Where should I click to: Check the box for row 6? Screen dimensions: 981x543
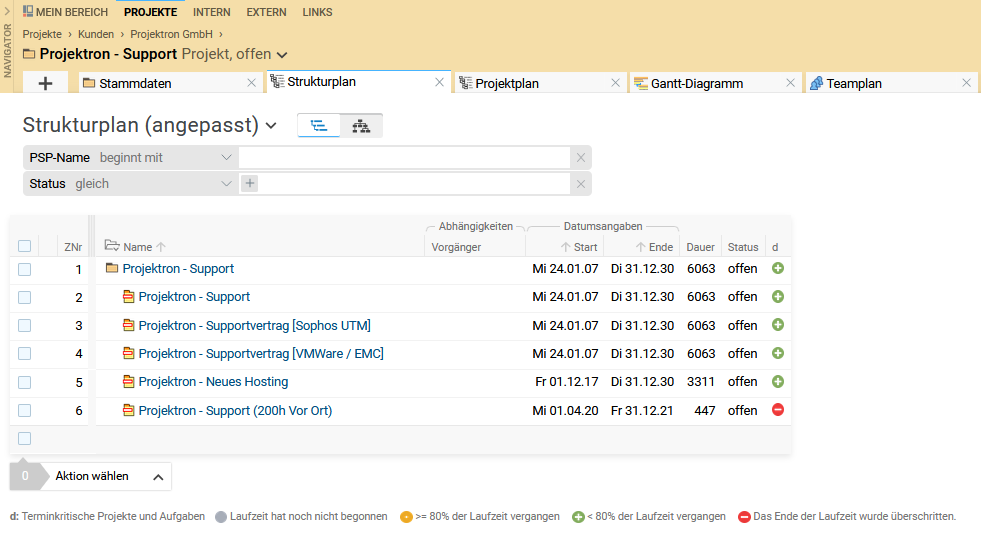pyautogui.click(x=24, y=410)
